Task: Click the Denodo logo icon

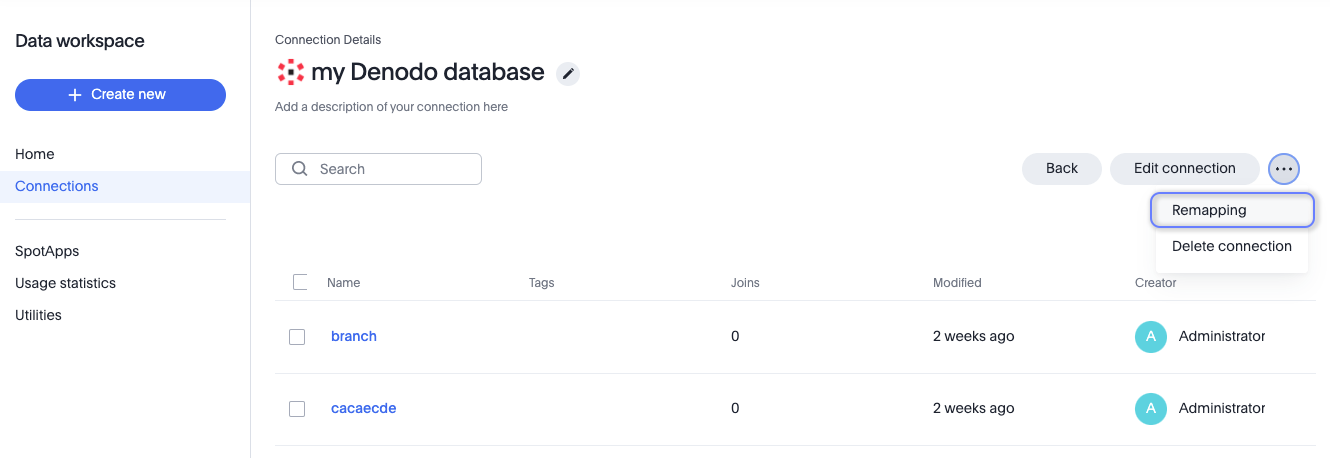Action: [x=290, y=72]
